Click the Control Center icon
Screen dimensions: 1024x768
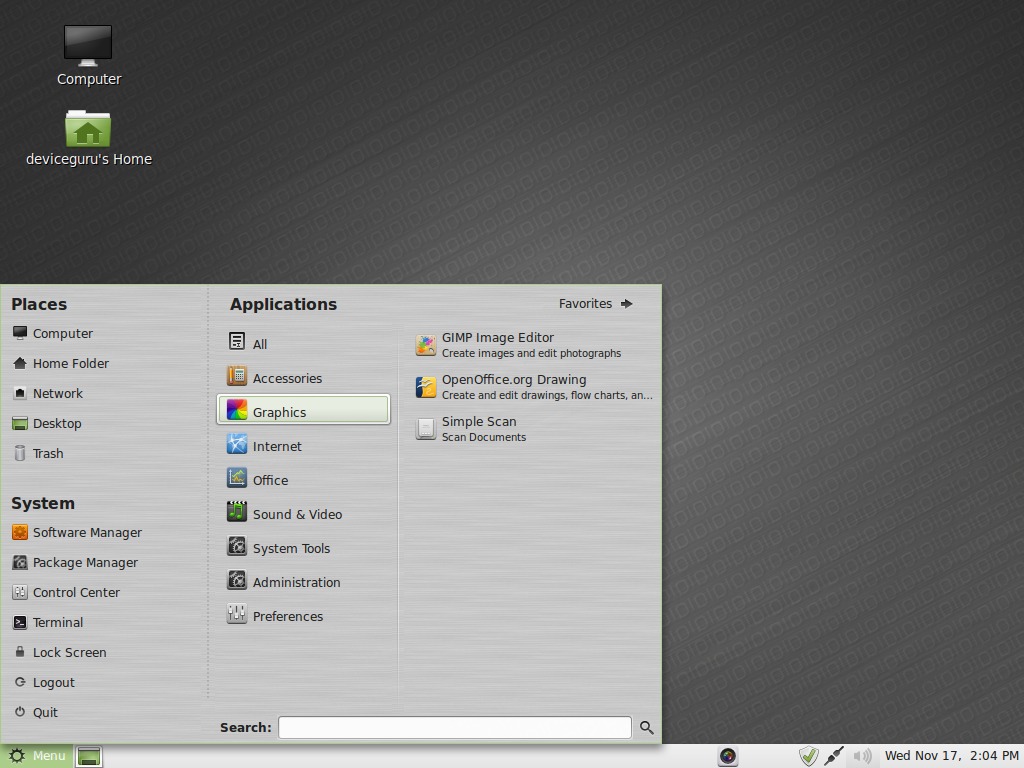coord(20,593)
